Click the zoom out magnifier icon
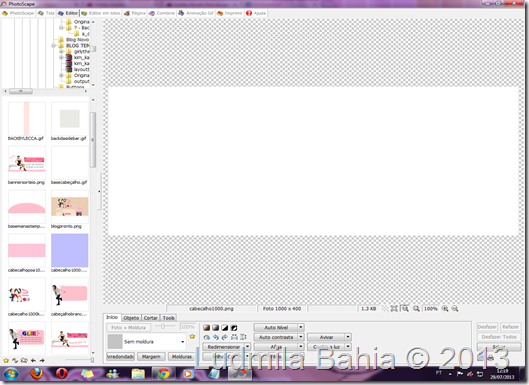This screenshot has width=529, height=385. 455,308
